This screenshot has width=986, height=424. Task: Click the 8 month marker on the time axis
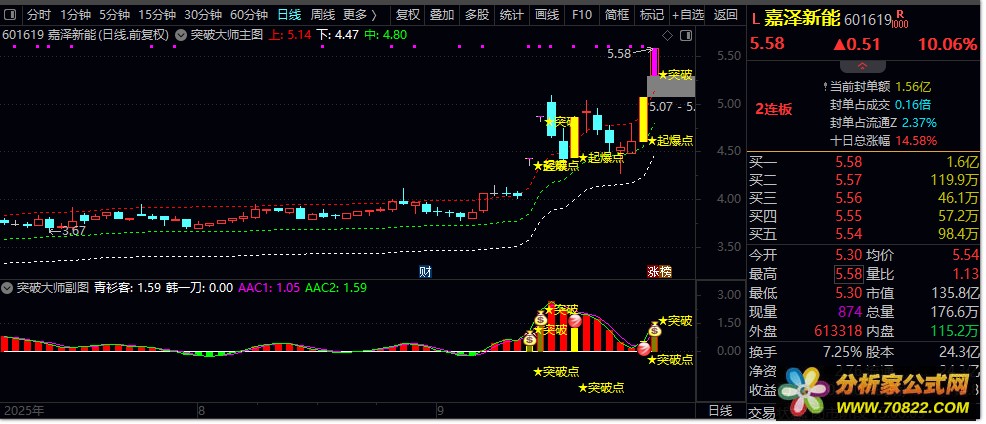pos(201,411)
